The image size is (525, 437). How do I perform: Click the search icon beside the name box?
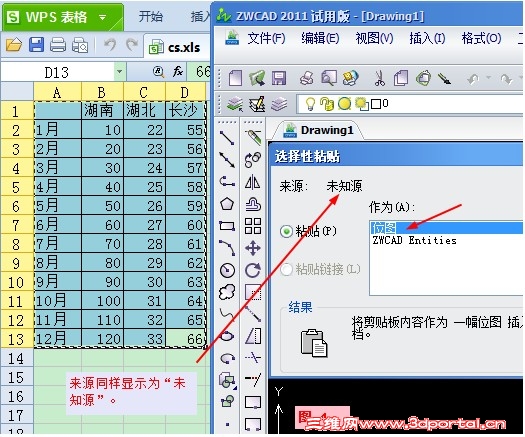(x=158, y=71)
